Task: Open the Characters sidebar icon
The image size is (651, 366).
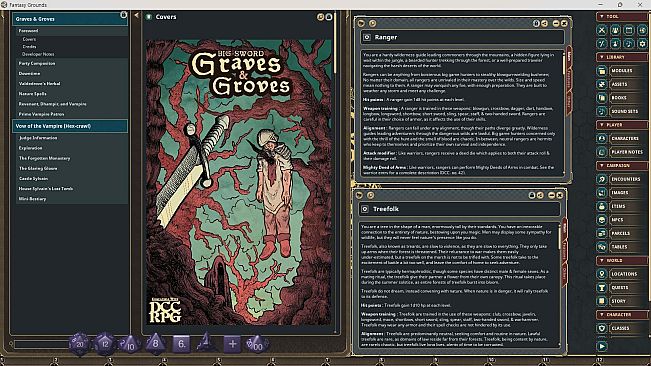Action: [x=602, y=138]
